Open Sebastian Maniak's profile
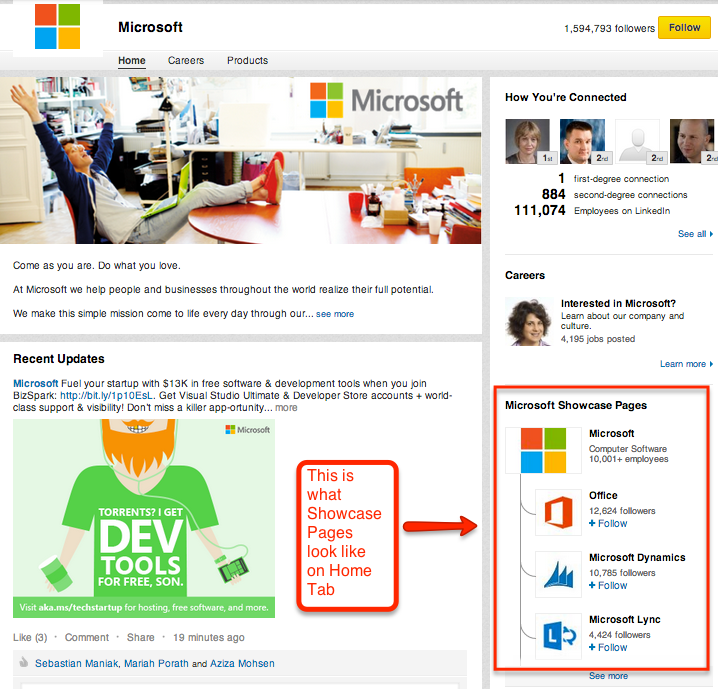The height and width of the screenshot is (689, 718). tap(76, 663)
